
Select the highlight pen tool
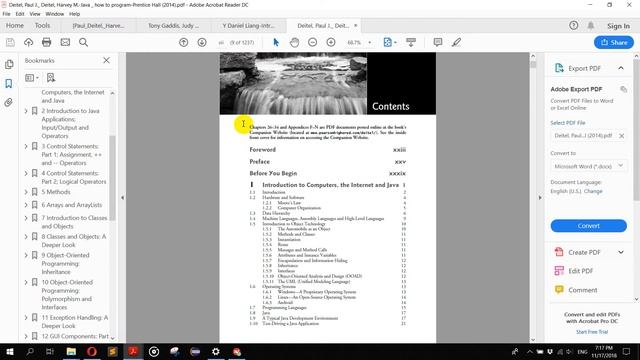456,42
